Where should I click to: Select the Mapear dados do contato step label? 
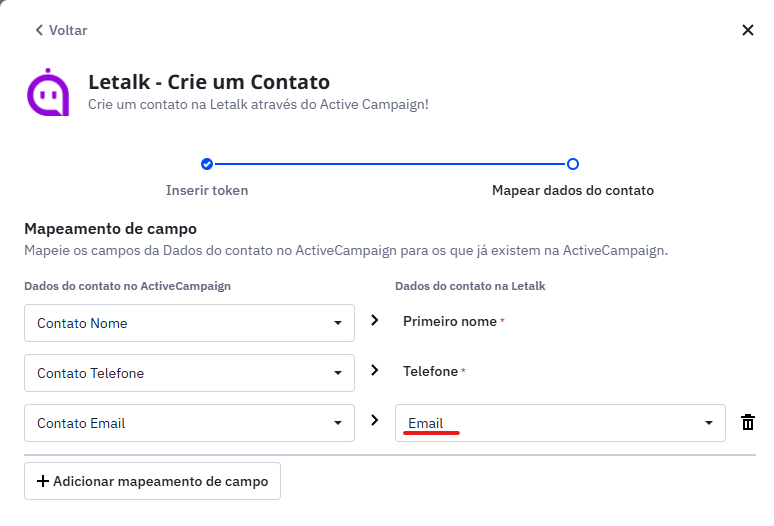pyautogui.click(x=573, y=190)
